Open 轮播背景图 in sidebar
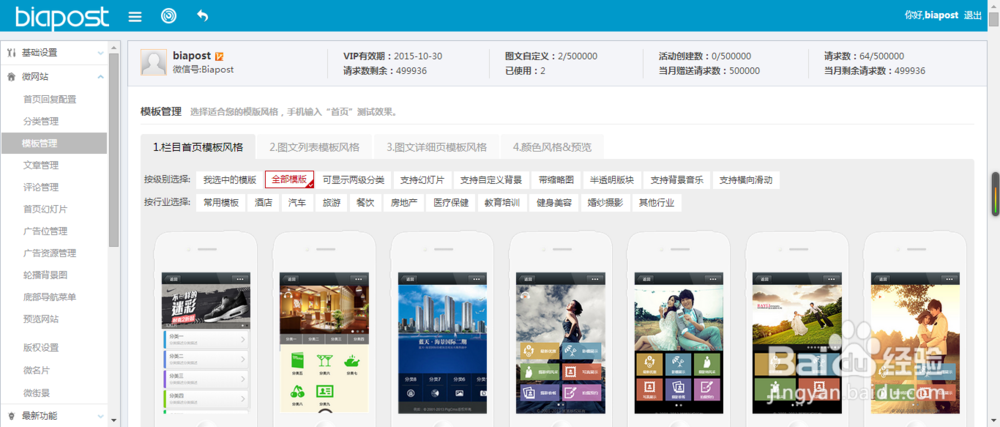The height and width of the screenshot is (427, 1000). 45,275
